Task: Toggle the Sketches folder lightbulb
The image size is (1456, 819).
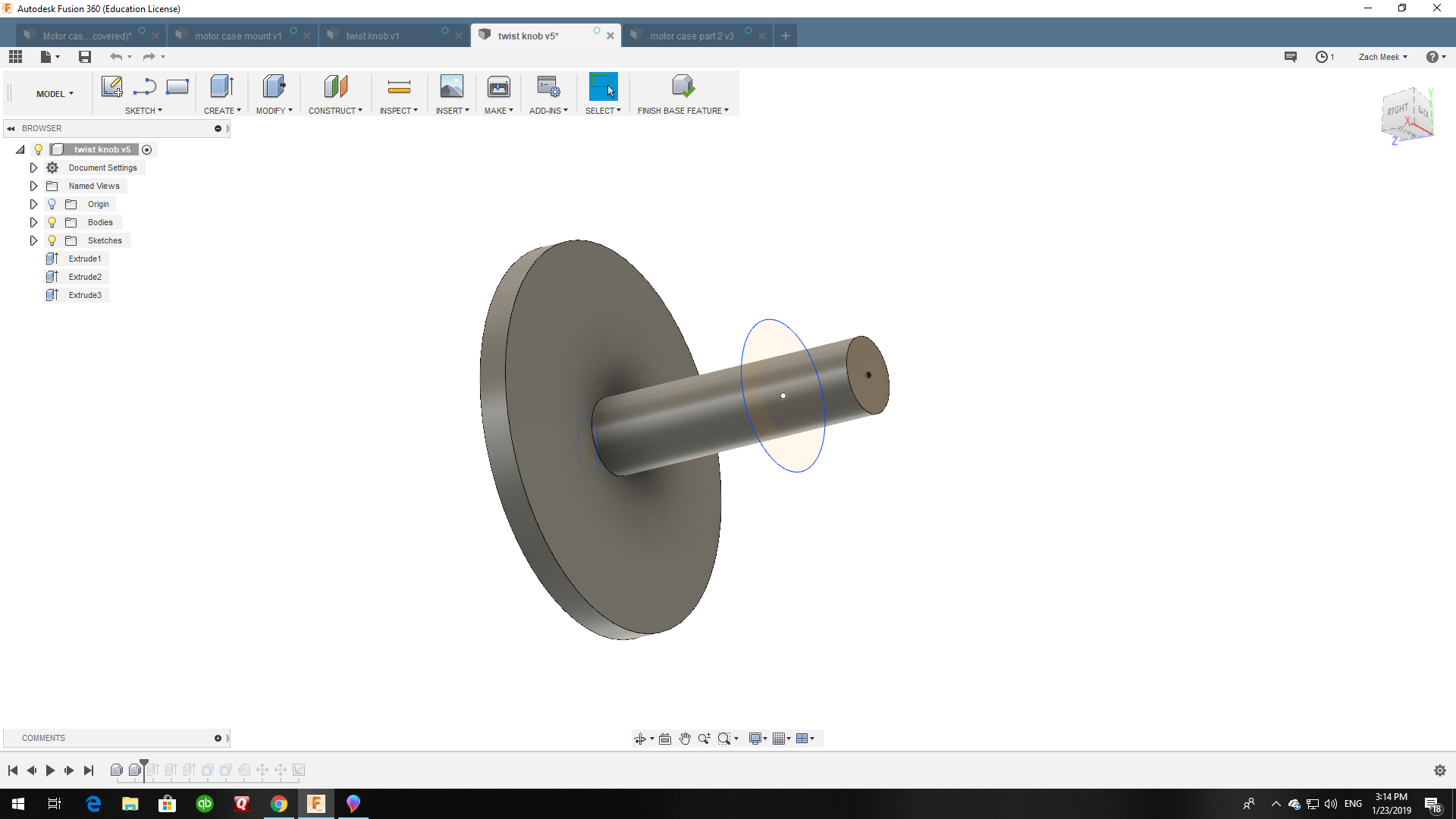Action: point(52,240)
